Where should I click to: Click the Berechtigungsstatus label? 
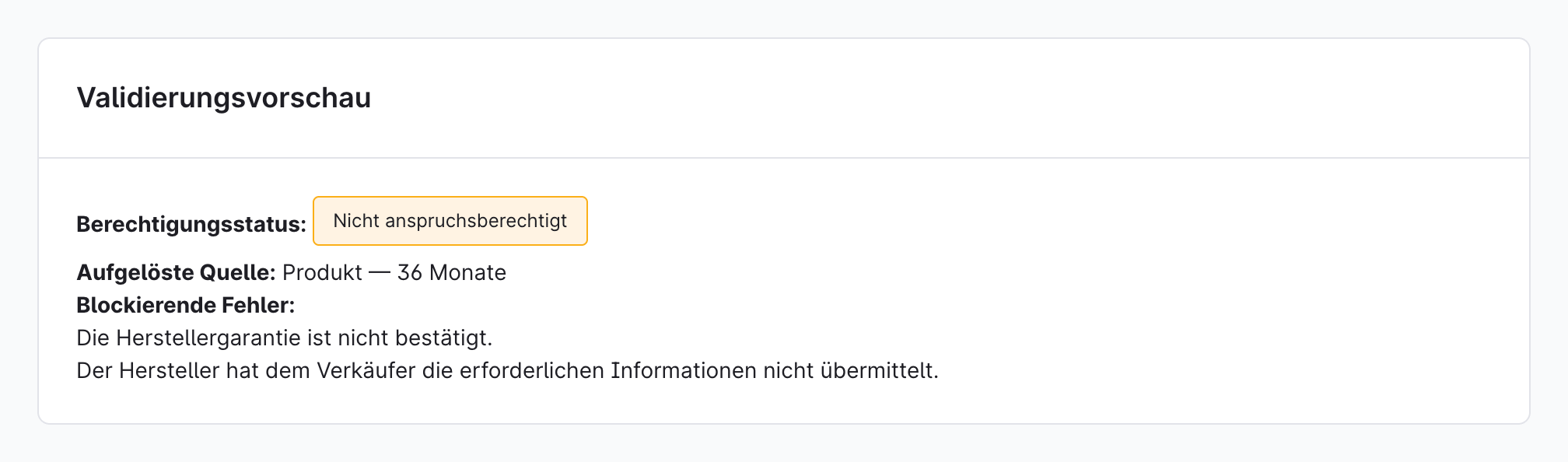pyautogui.click(x=191, y=225)
